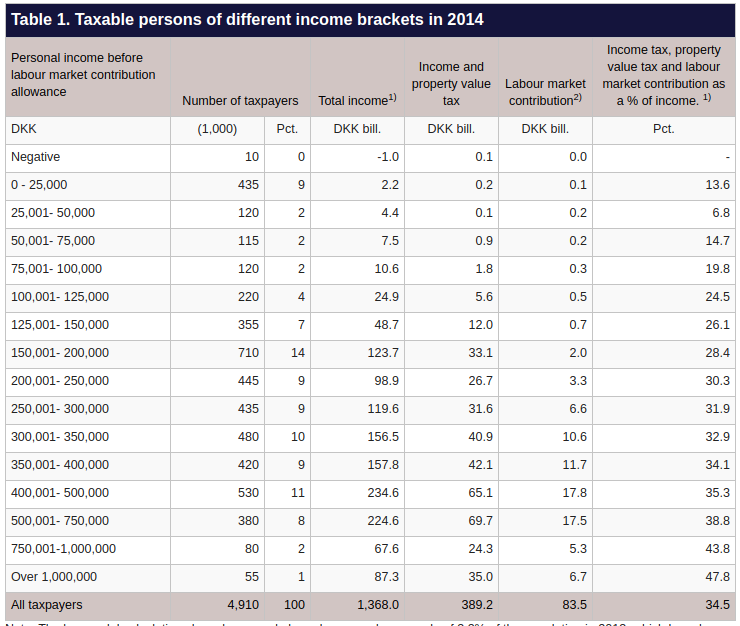
Task: Click the 'Income and property value tax' header
Action: tap(451, 84)
